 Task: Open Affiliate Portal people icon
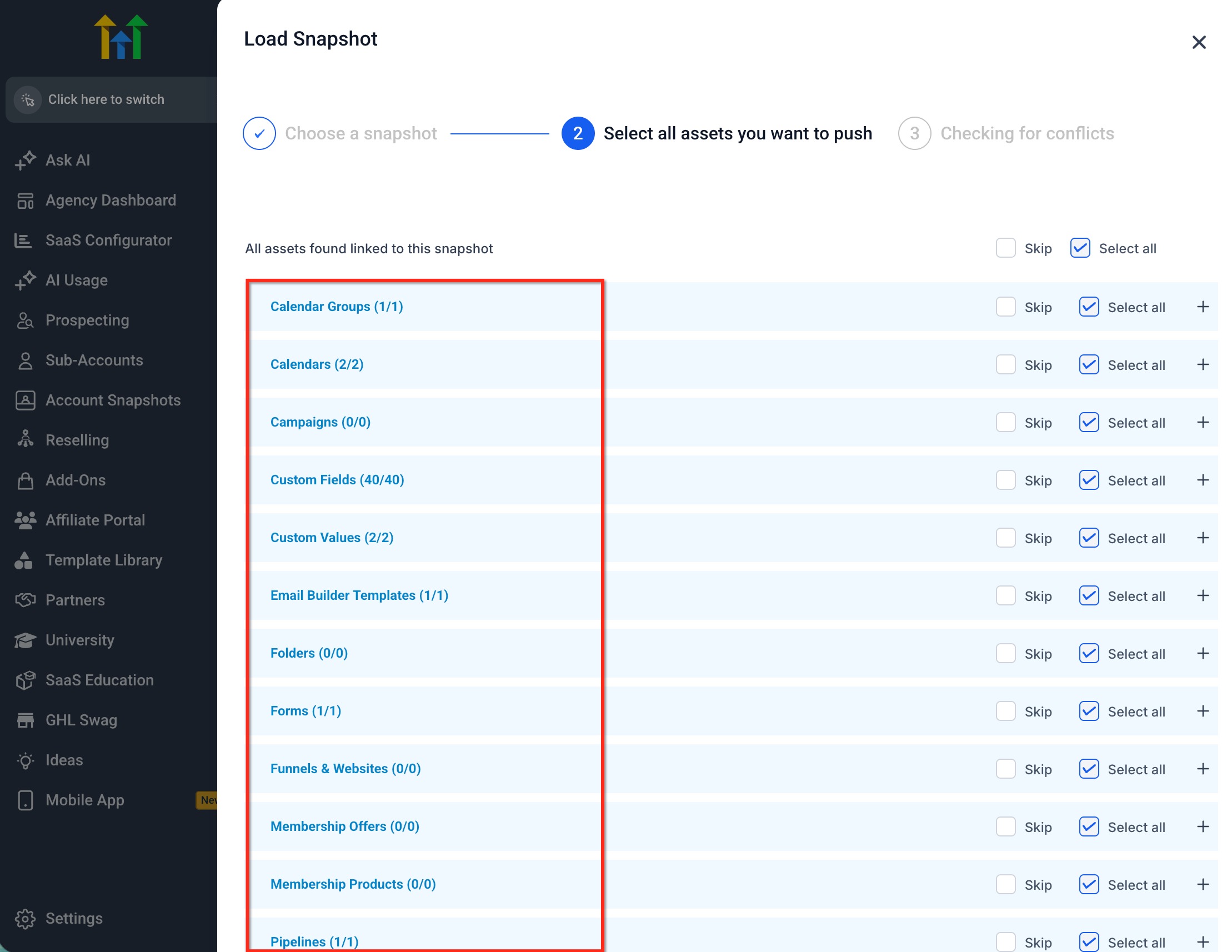26,520
